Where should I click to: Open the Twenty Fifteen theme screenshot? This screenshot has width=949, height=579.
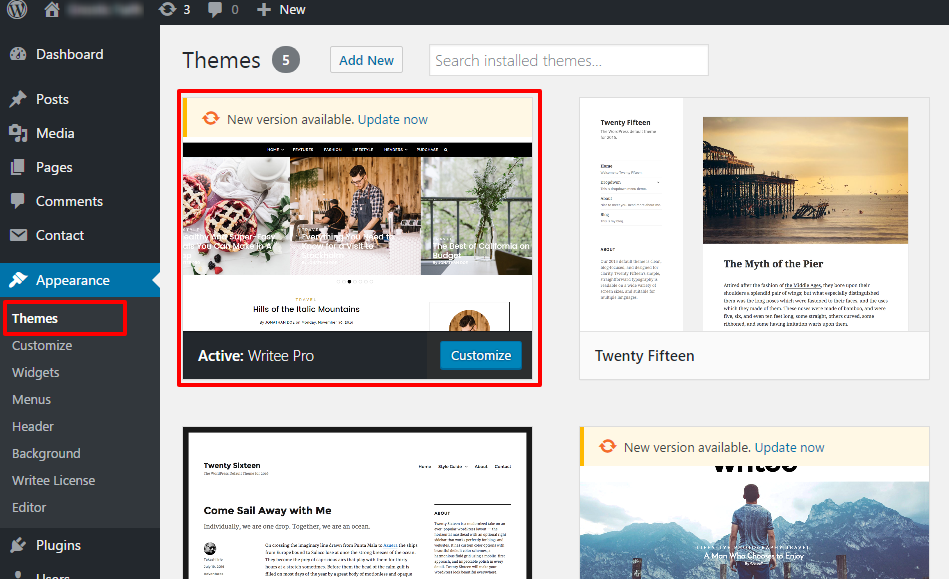click(754, 215)
